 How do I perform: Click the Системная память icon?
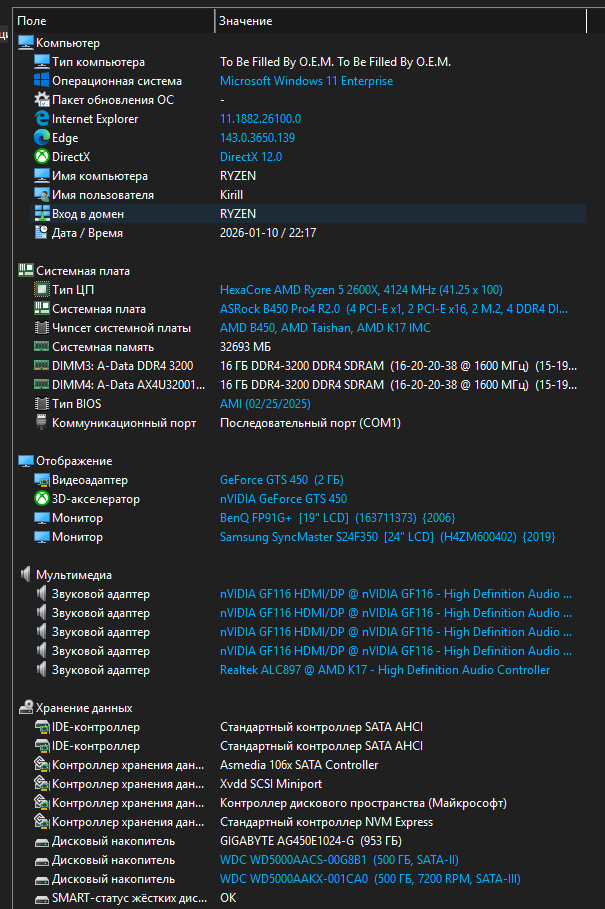click(x=42, y=347)
